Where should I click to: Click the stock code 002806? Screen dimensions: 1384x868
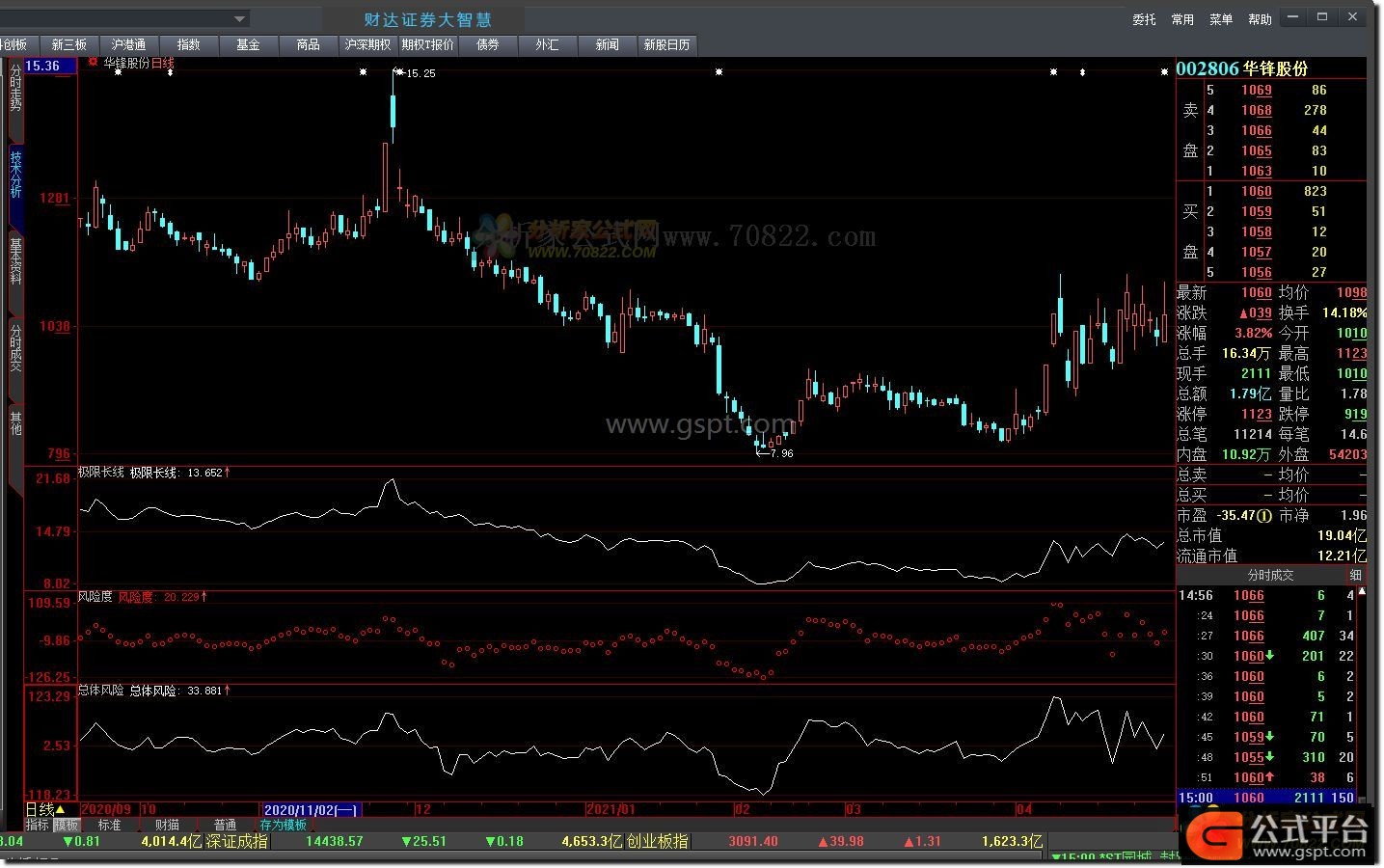1207,68
